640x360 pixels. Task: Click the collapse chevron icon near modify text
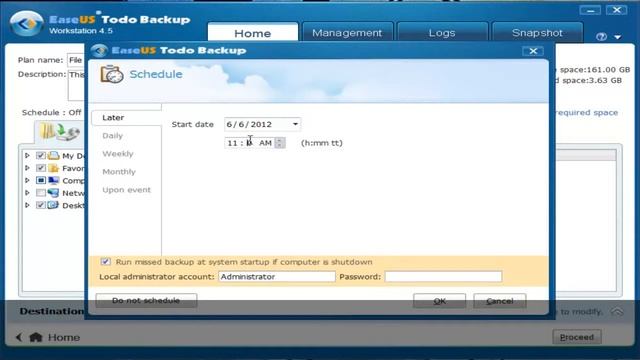click(x=617, y=312)
